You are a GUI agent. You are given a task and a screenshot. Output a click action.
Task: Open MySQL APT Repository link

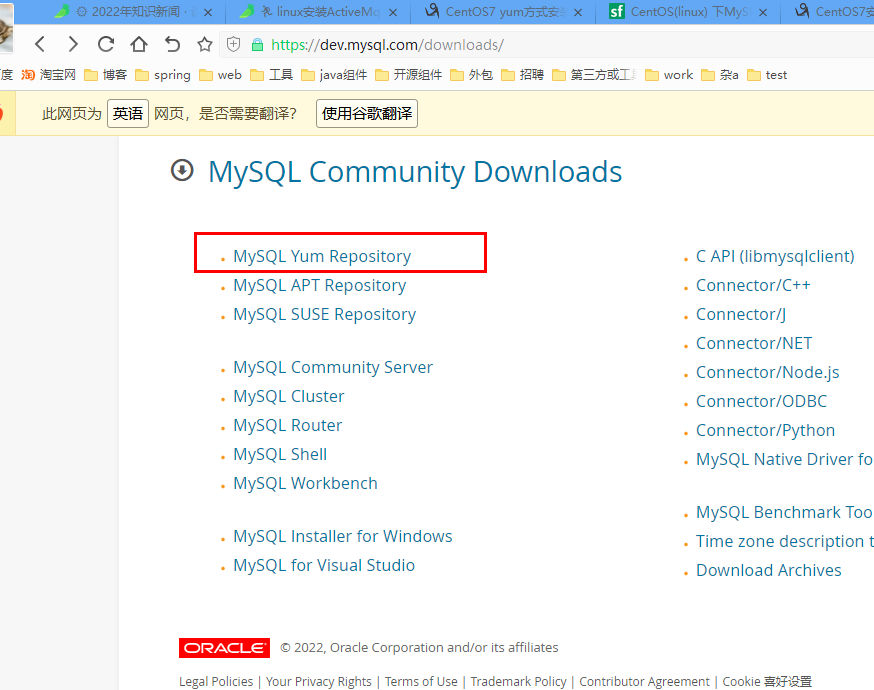pos(319,285)
